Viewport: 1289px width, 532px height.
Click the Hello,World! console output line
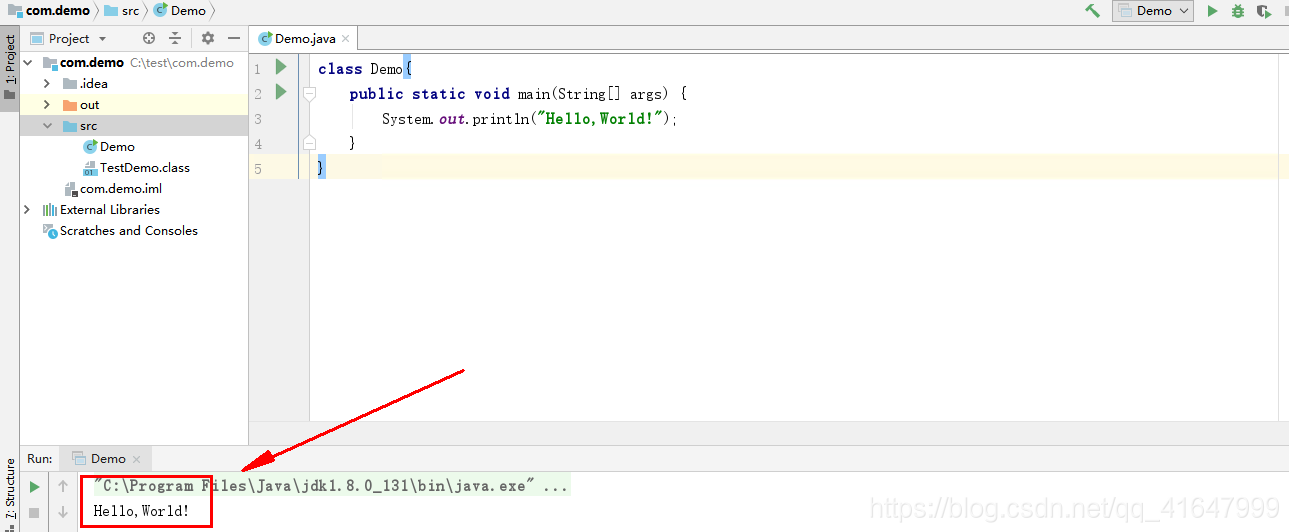tap(141, 511)
